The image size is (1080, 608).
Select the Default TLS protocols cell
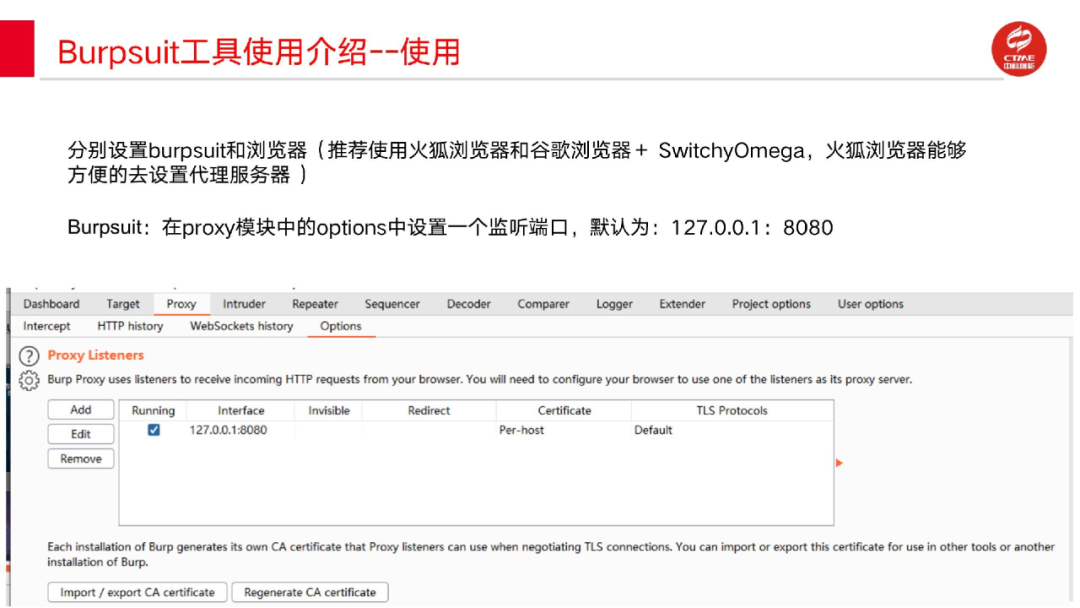653,430
